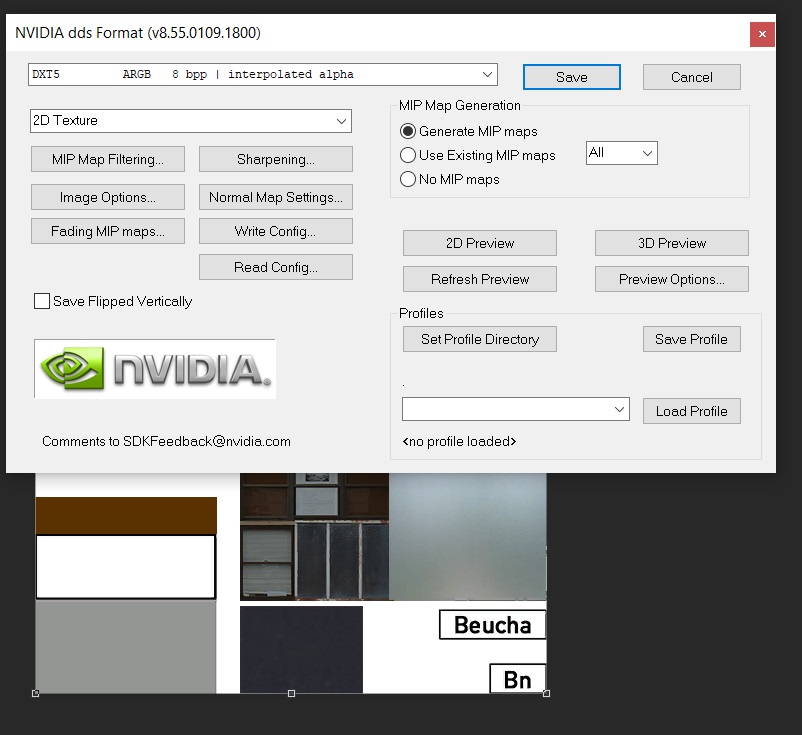802x735 pixels.
Task: Open Normal Map Settings
Action: pyautogui.click(x=276, y=197)
